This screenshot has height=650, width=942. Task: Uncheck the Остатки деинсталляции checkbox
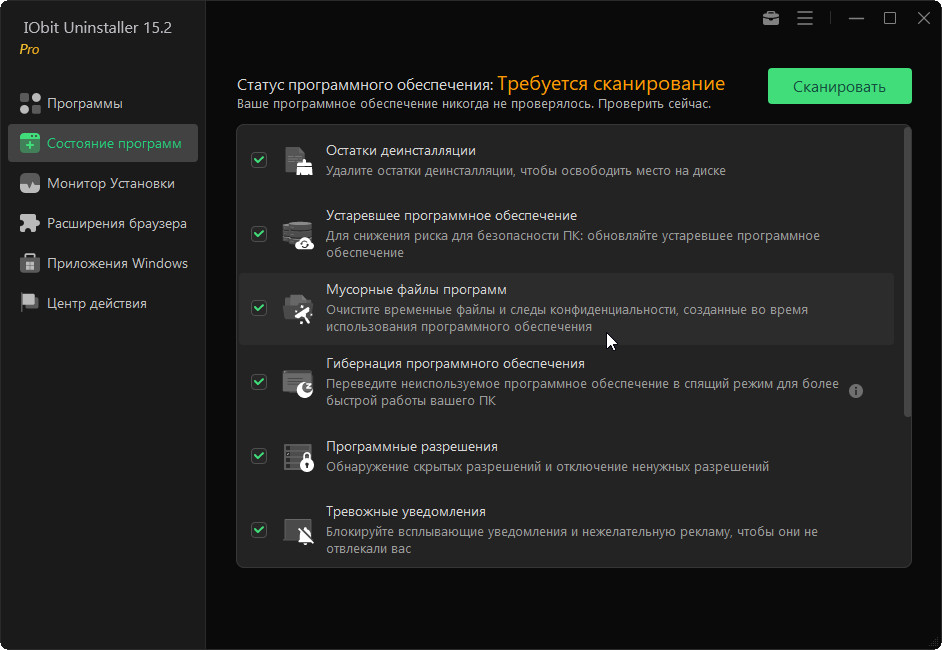[259, 160]
